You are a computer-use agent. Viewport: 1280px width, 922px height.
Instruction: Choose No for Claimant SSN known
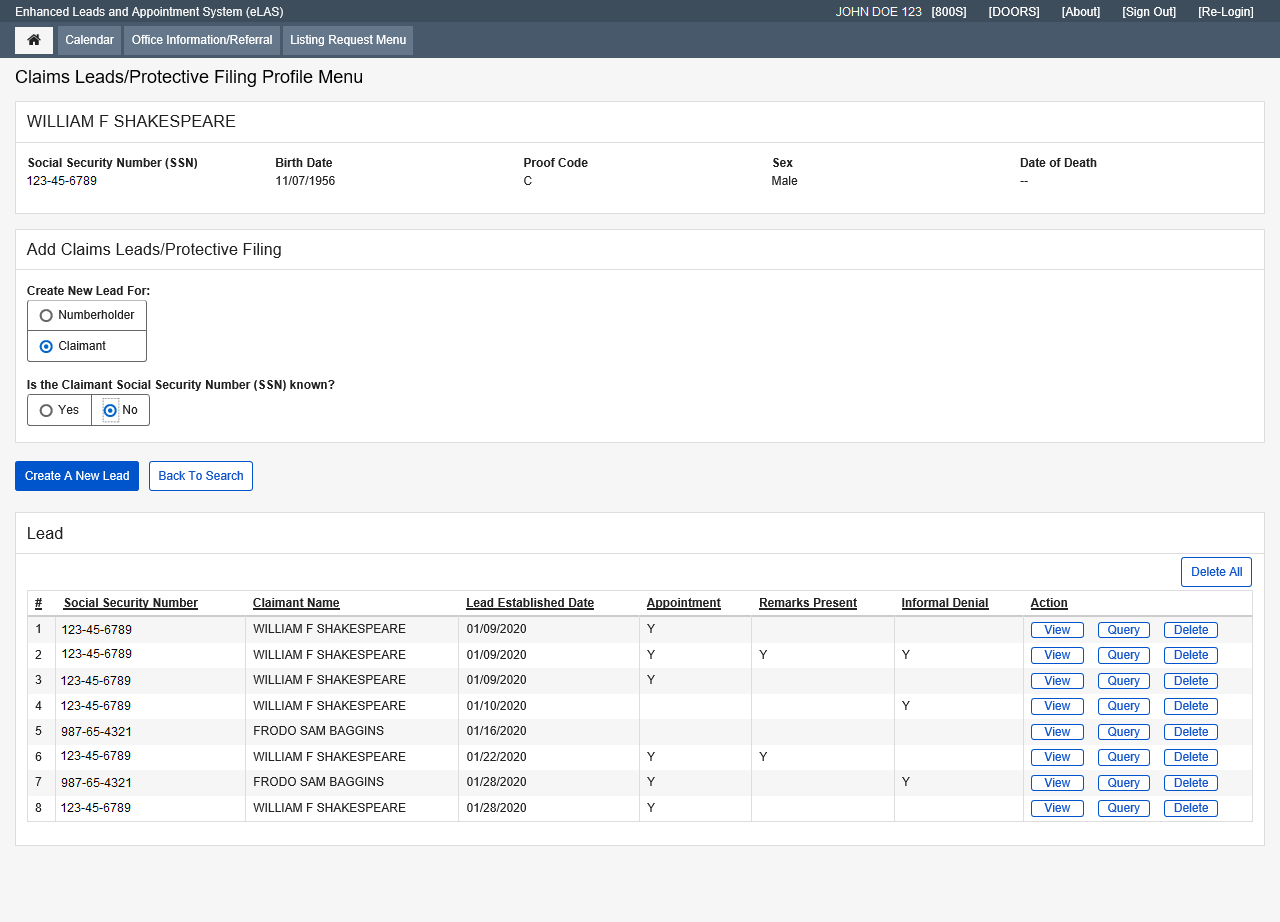111,411
